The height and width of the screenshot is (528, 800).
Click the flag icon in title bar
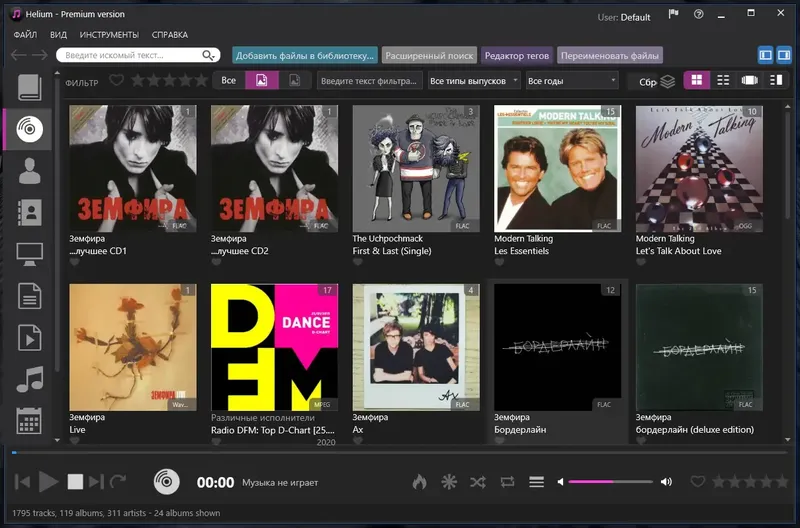pos(673,14)
